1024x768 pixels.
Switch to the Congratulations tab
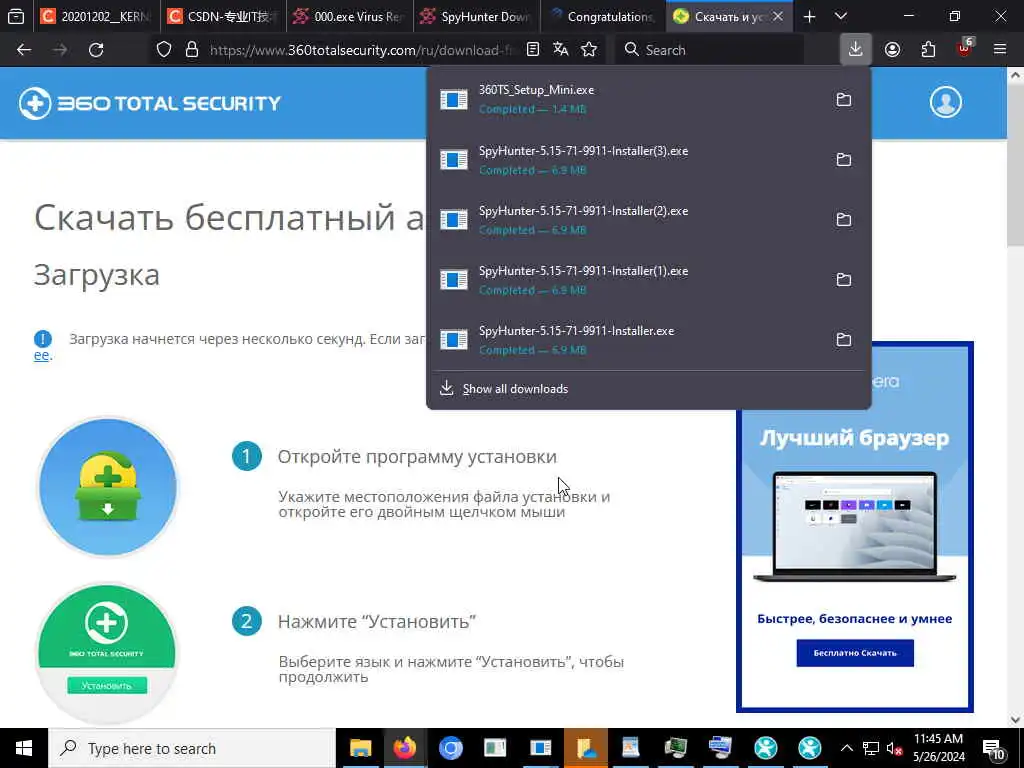point(603,16)
